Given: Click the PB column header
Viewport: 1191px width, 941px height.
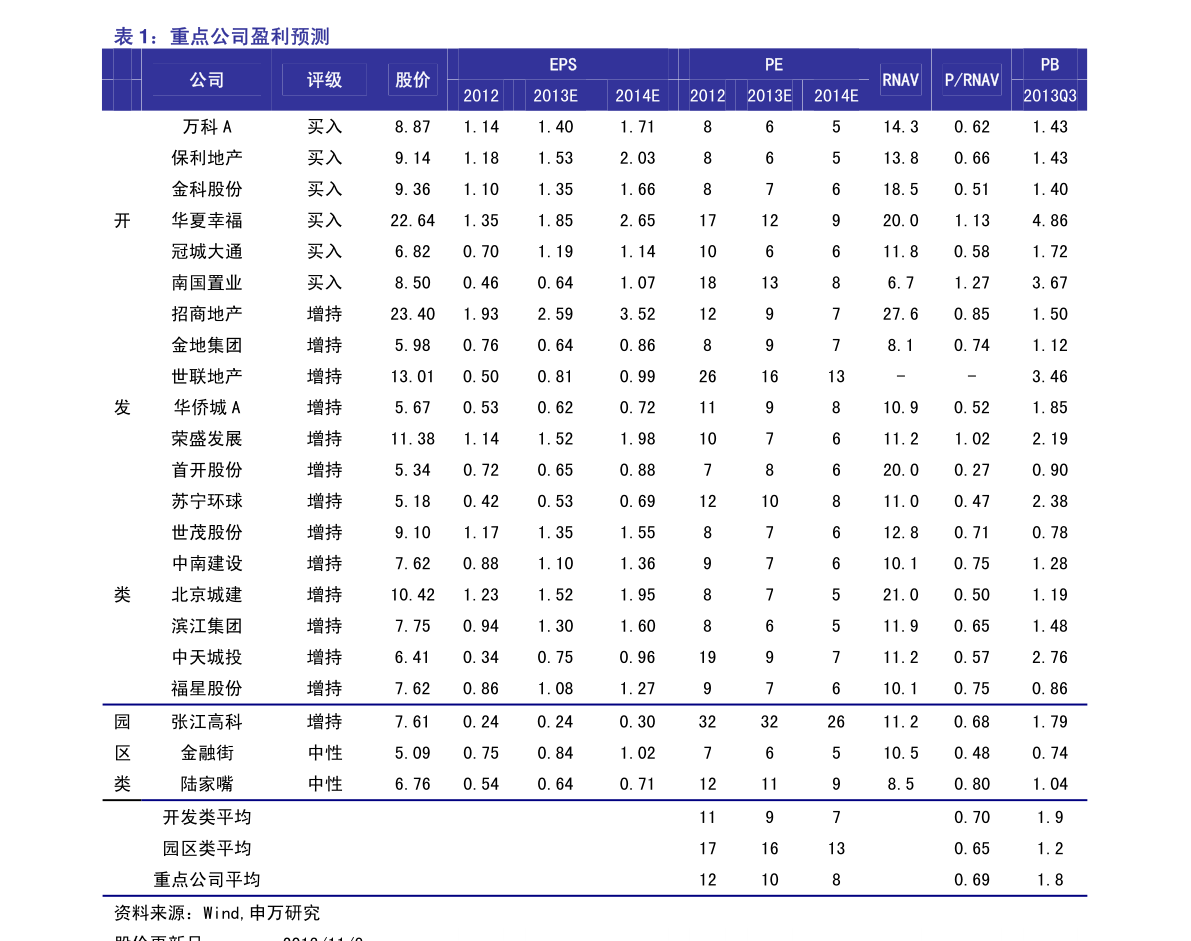Looking at the screenshot, I should pos(1049,64).
